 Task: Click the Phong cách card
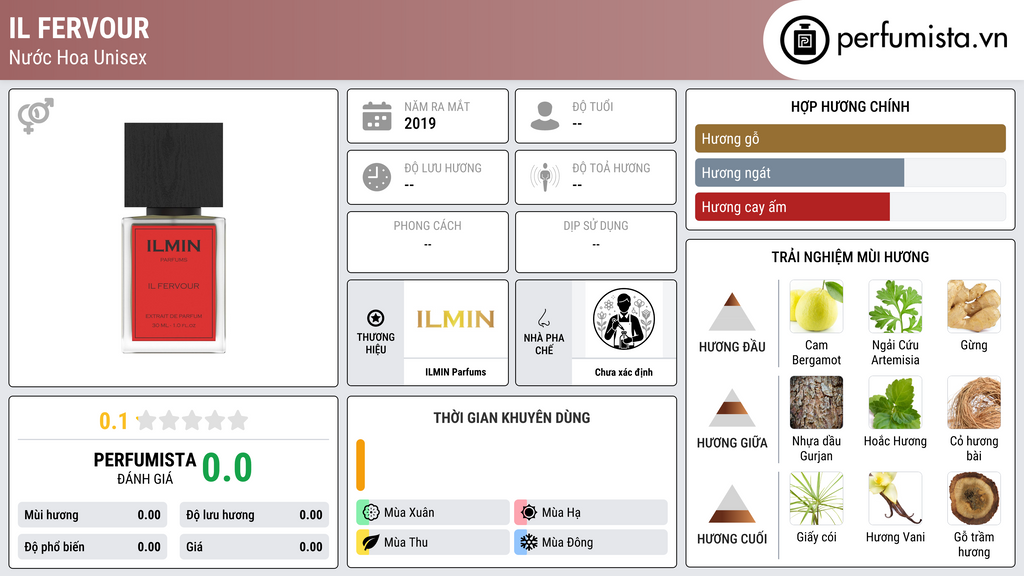click(428, 242)
